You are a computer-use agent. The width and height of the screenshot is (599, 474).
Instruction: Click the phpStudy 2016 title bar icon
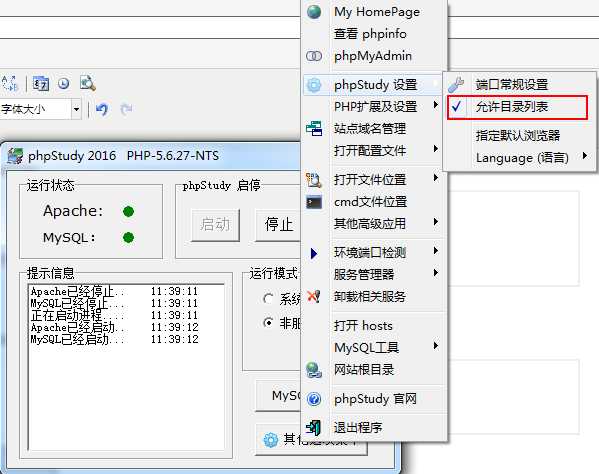(15, 156)
